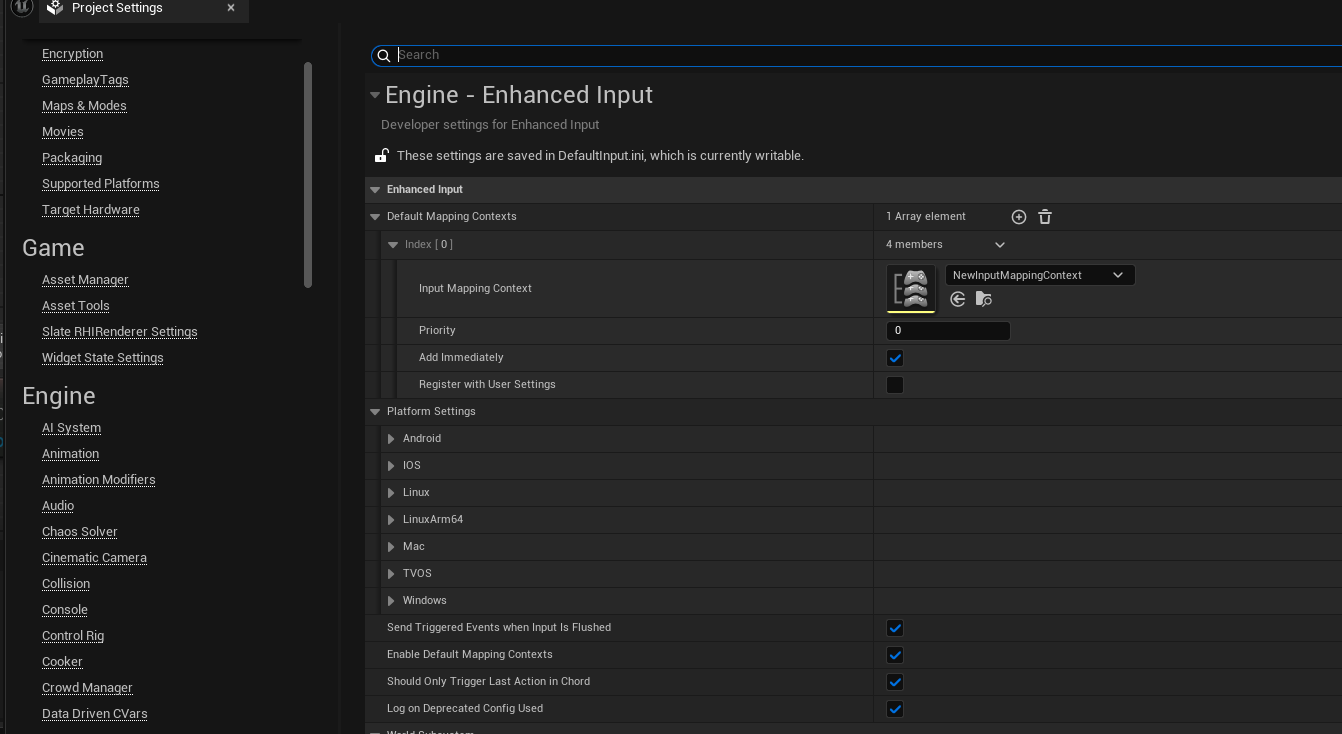Image resolution: width=1342 pixels, height=734 pixels.
Task: Add element to Default Mapping Contexts array
Action: [x=1018, y=217]
